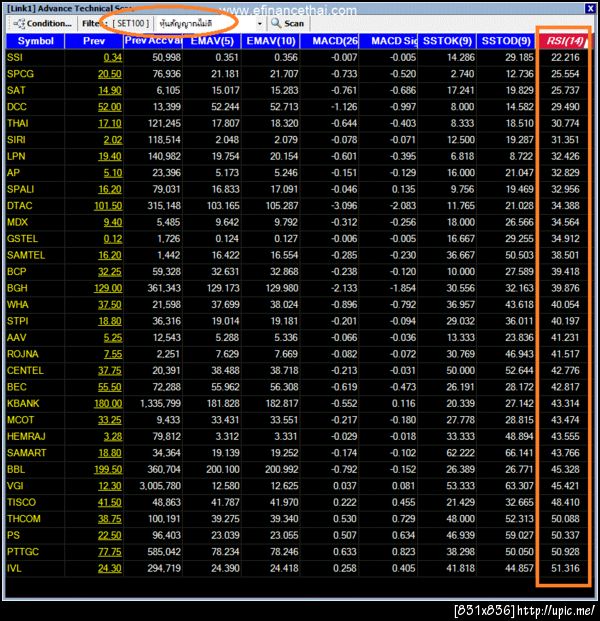The width and height of the screenshot is (600, 621).
Task: Select the SAT symbol
Action: 16,90
